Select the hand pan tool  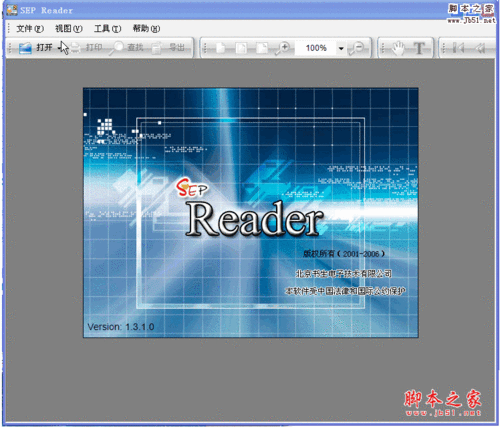398,48
